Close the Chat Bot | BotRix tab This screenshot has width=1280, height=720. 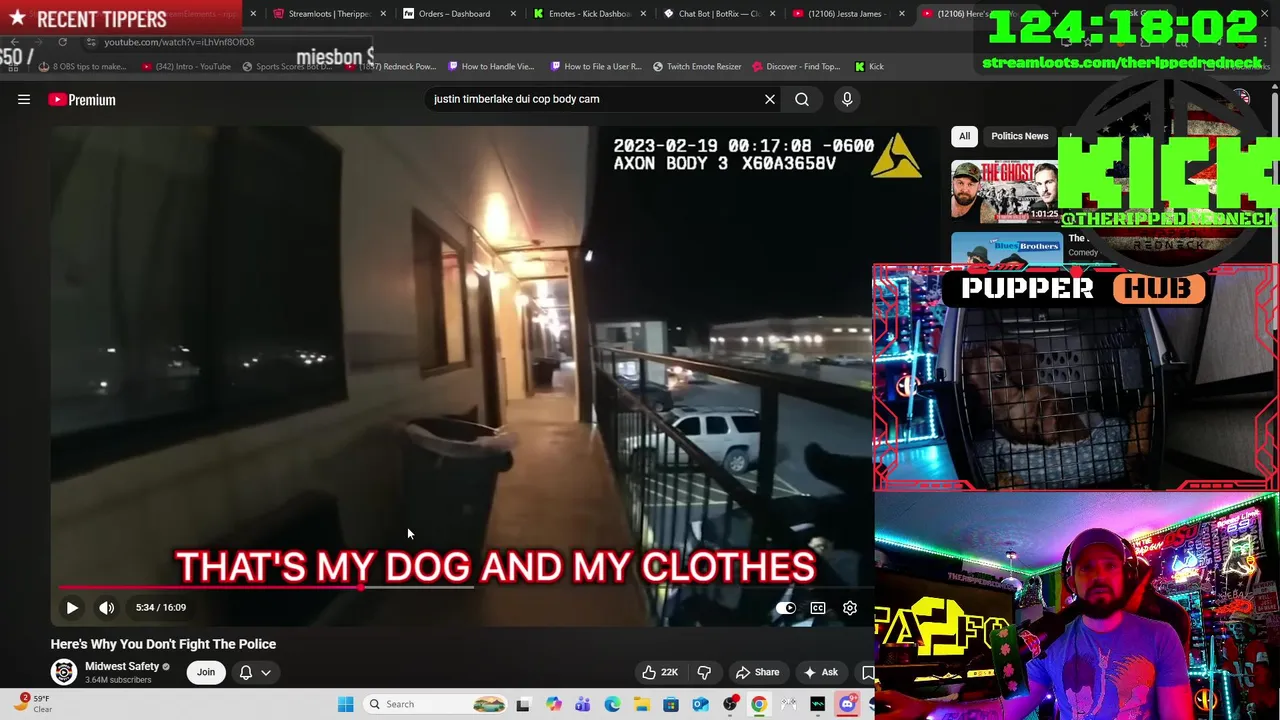pos(773,14)
